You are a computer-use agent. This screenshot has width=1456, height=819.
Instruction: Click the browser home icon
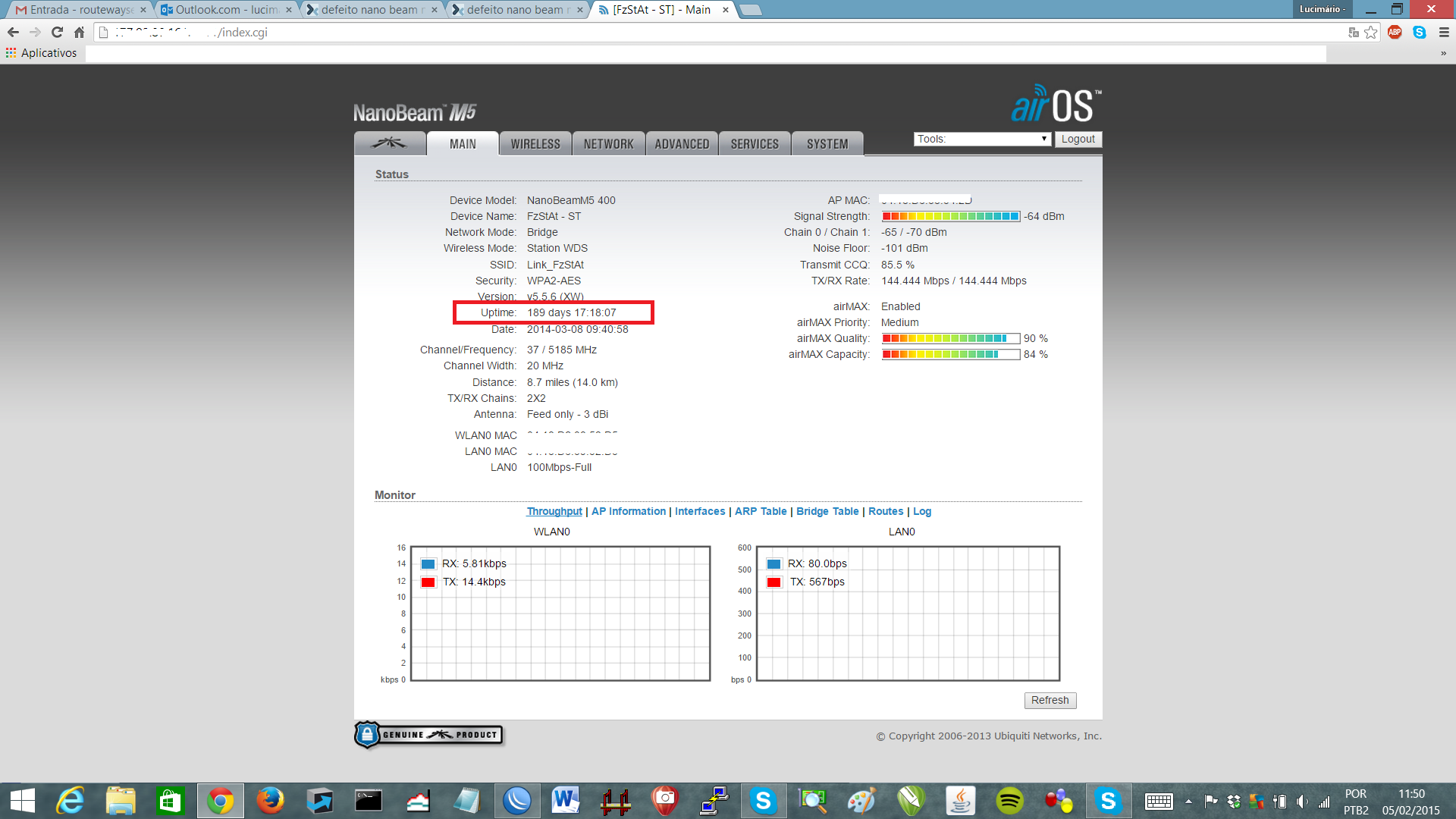pyautogui.click(x=79, y=32)
